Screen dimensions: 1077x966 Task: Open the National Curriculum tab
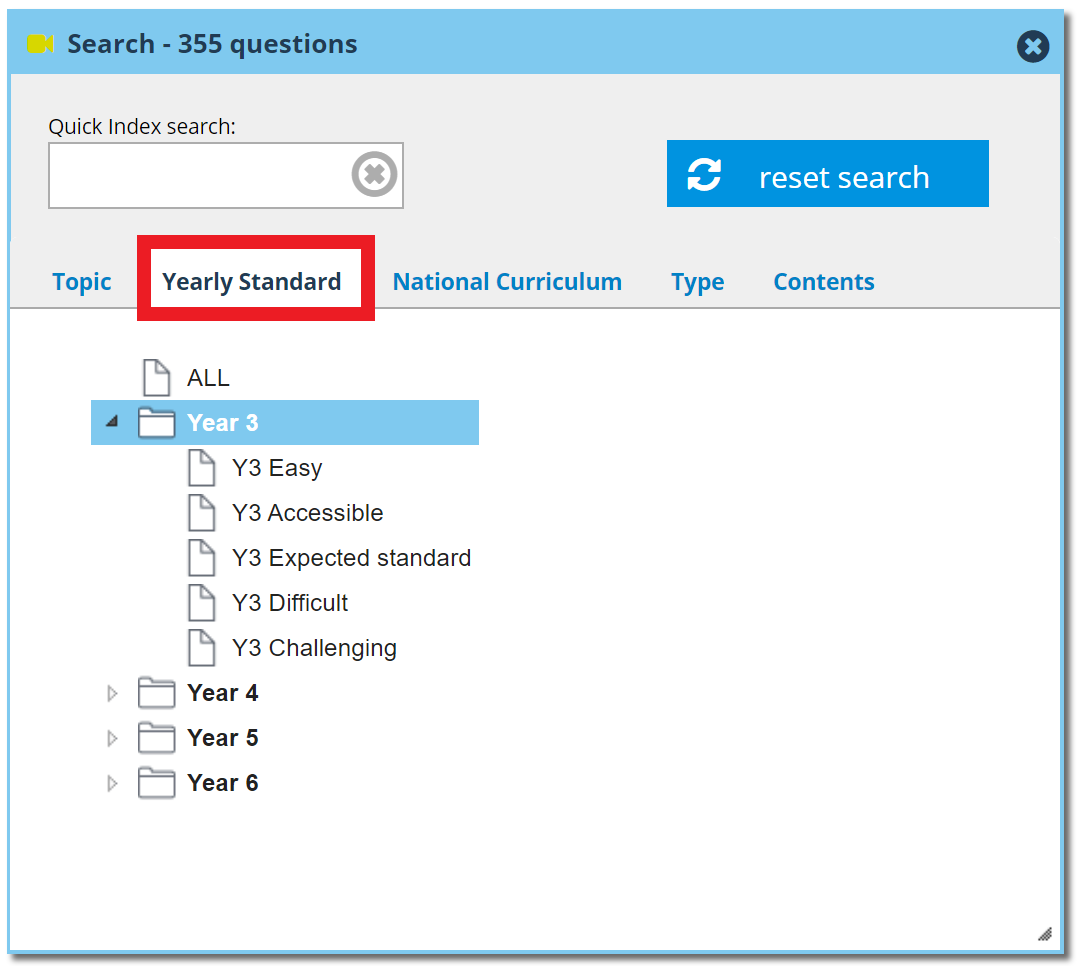507,282
